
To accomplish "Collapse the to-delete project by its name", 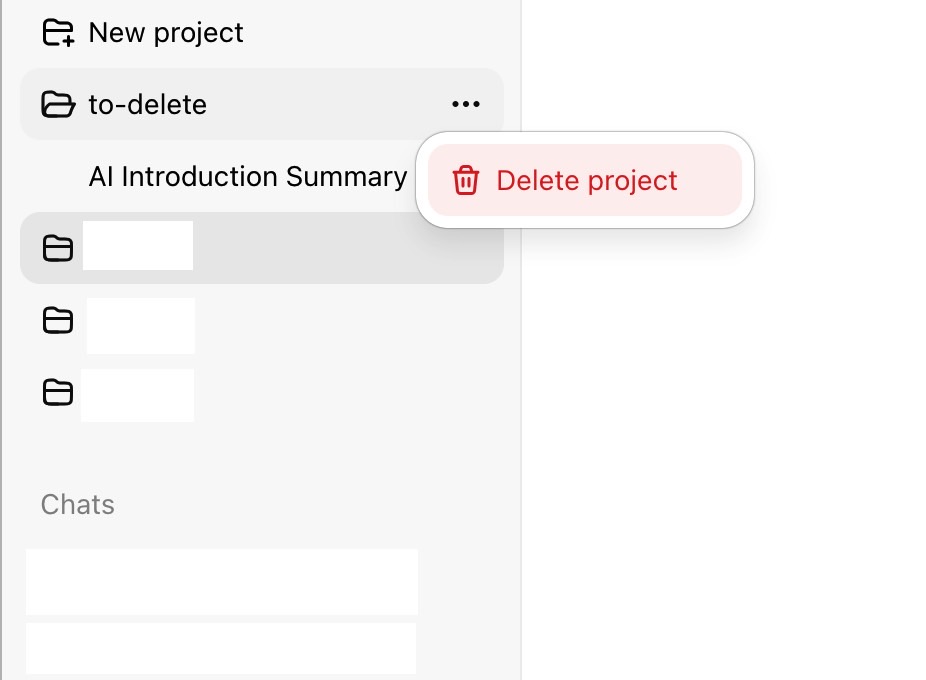I will [148, 105].
